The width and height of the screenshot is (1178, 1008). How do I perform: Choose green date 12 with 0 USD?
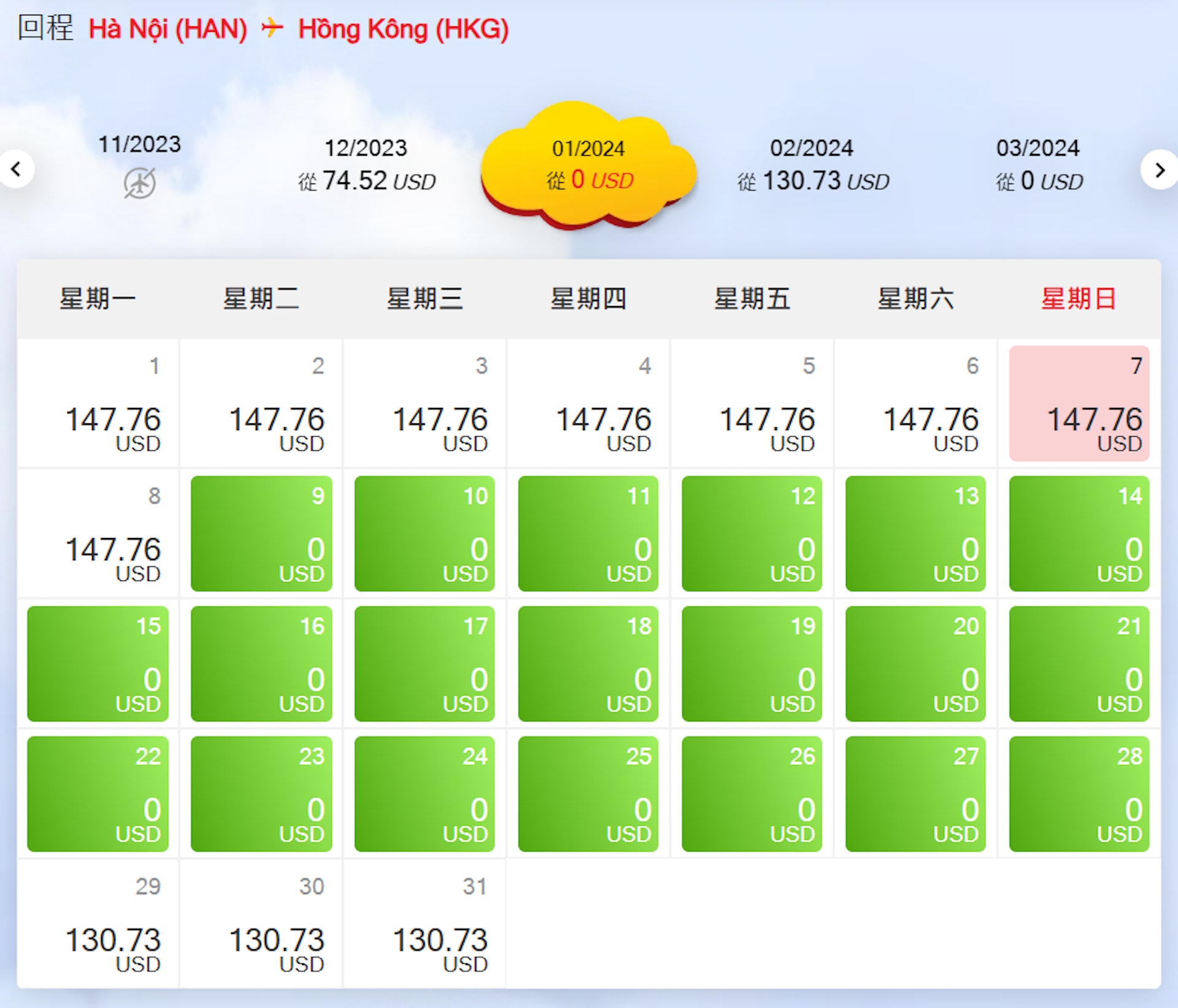pyautogui.click(x=752, y=533)
